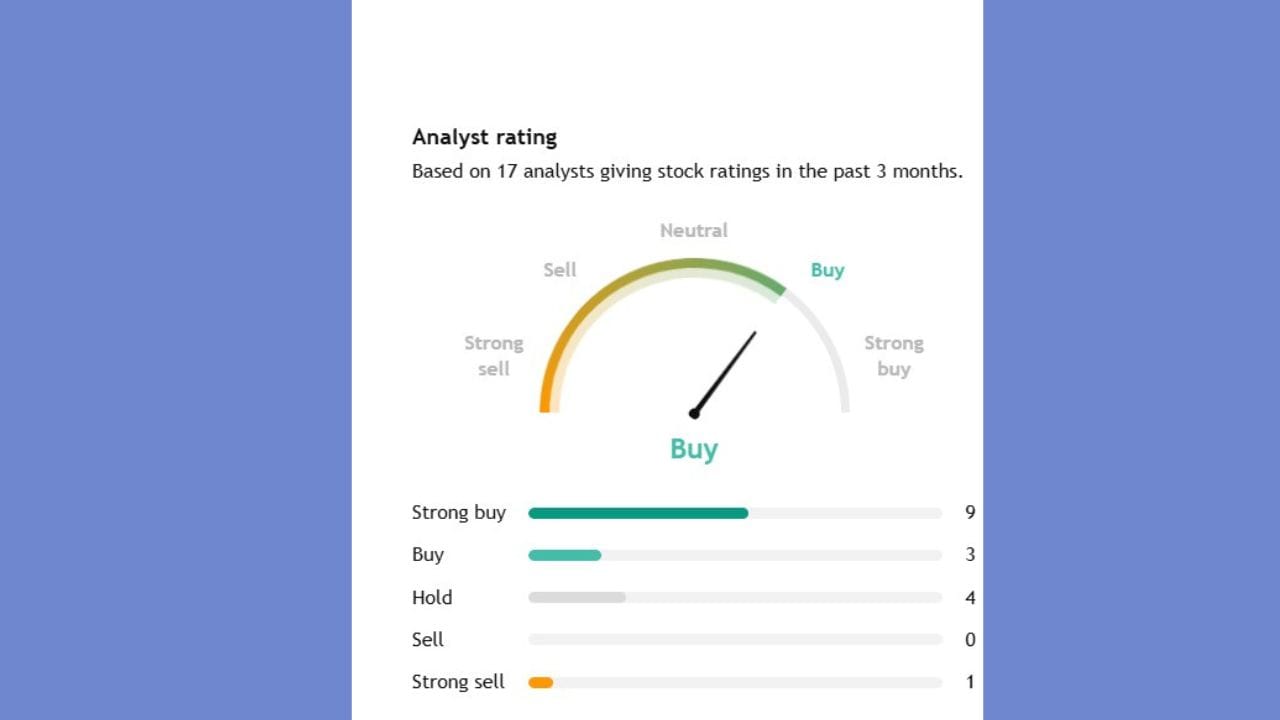Click the large Buy verdict below gauge

694,449
